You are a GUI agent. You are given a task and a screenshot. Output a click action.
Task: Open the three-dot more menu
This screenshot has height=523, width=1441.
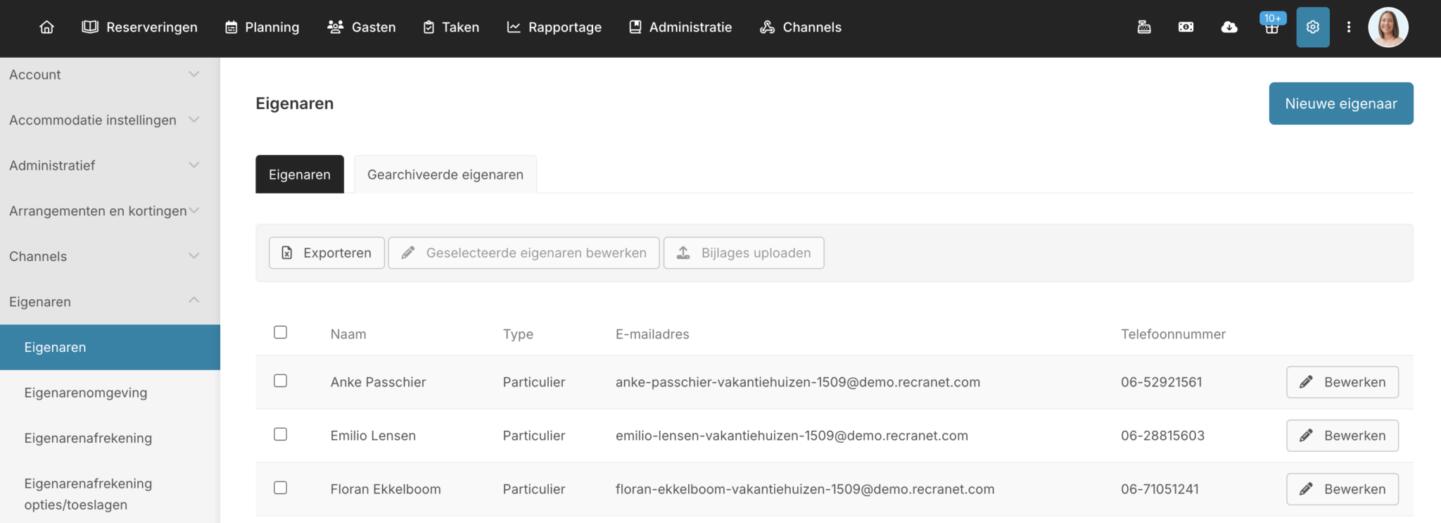pos(1348,27)
